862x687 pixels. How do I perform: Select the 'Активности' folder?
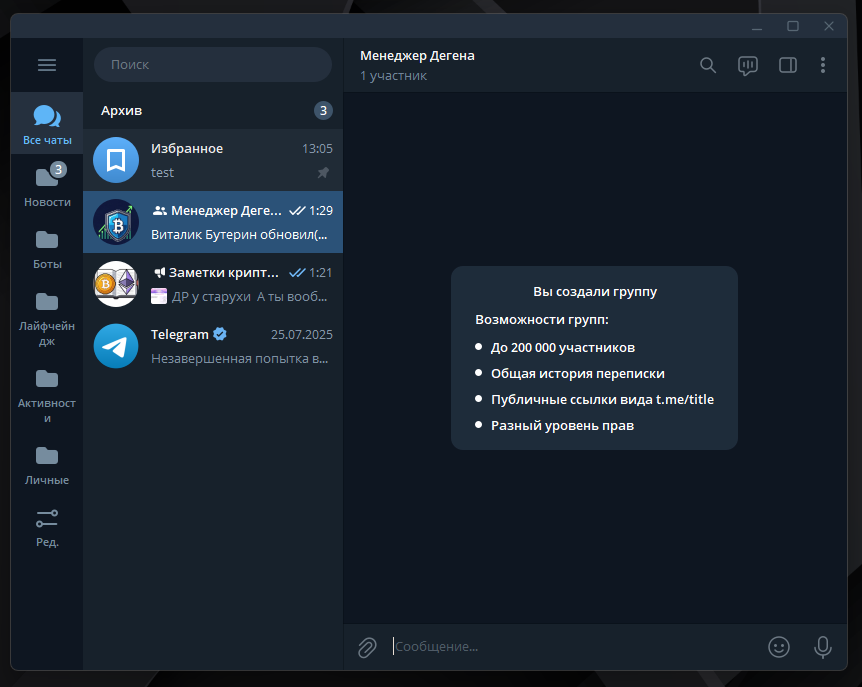pos(47,394)
